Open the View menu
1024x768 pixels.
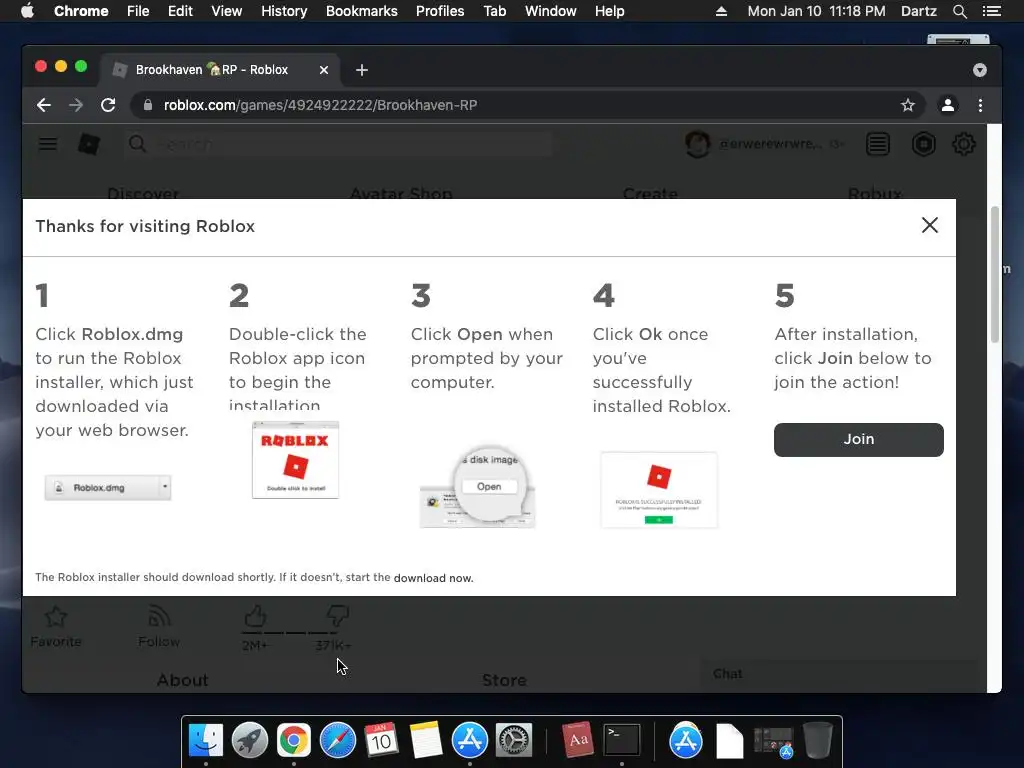click(x=227, y=11)
